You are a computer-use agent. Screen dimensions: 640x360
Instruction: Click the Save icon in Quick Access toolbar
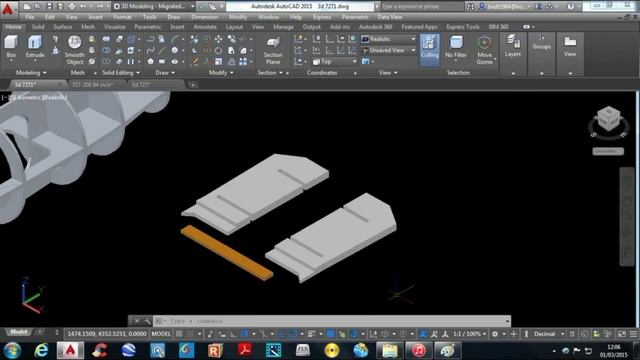tap(49, 7)
